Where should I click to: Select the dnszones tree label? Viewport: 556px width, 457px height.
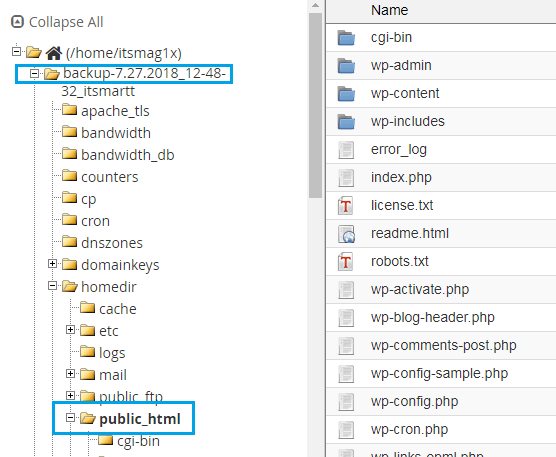point(112,243)
